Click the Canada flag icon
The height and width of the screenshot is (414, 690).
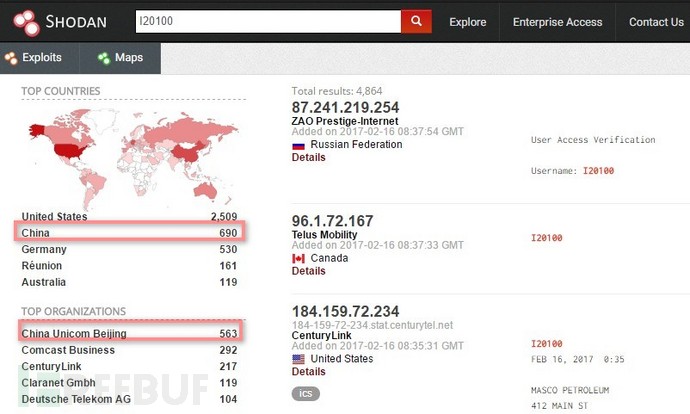[x=298, y=259]
